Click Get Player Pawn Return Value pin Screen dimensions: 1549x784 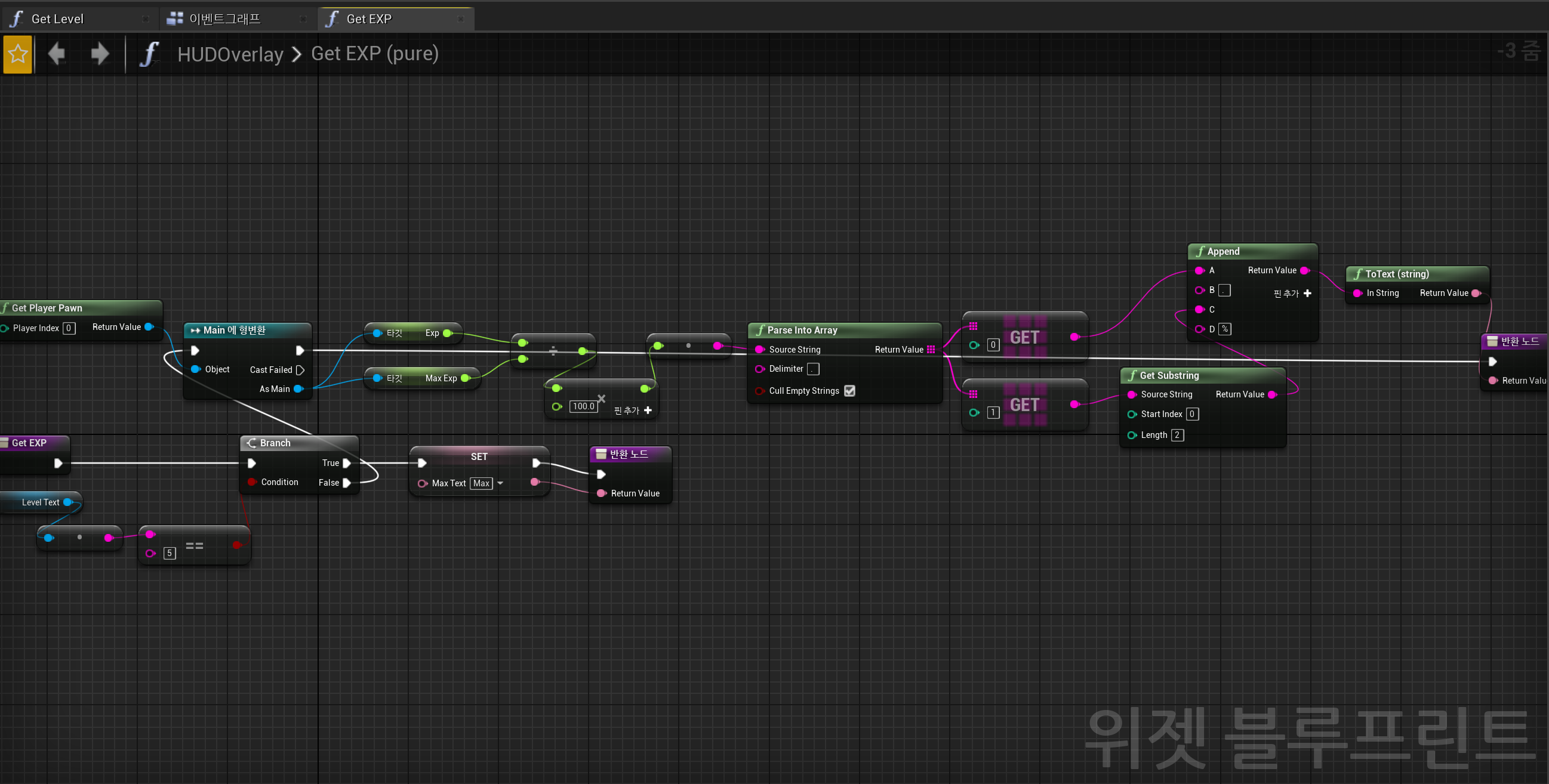[x=149, y=327]
